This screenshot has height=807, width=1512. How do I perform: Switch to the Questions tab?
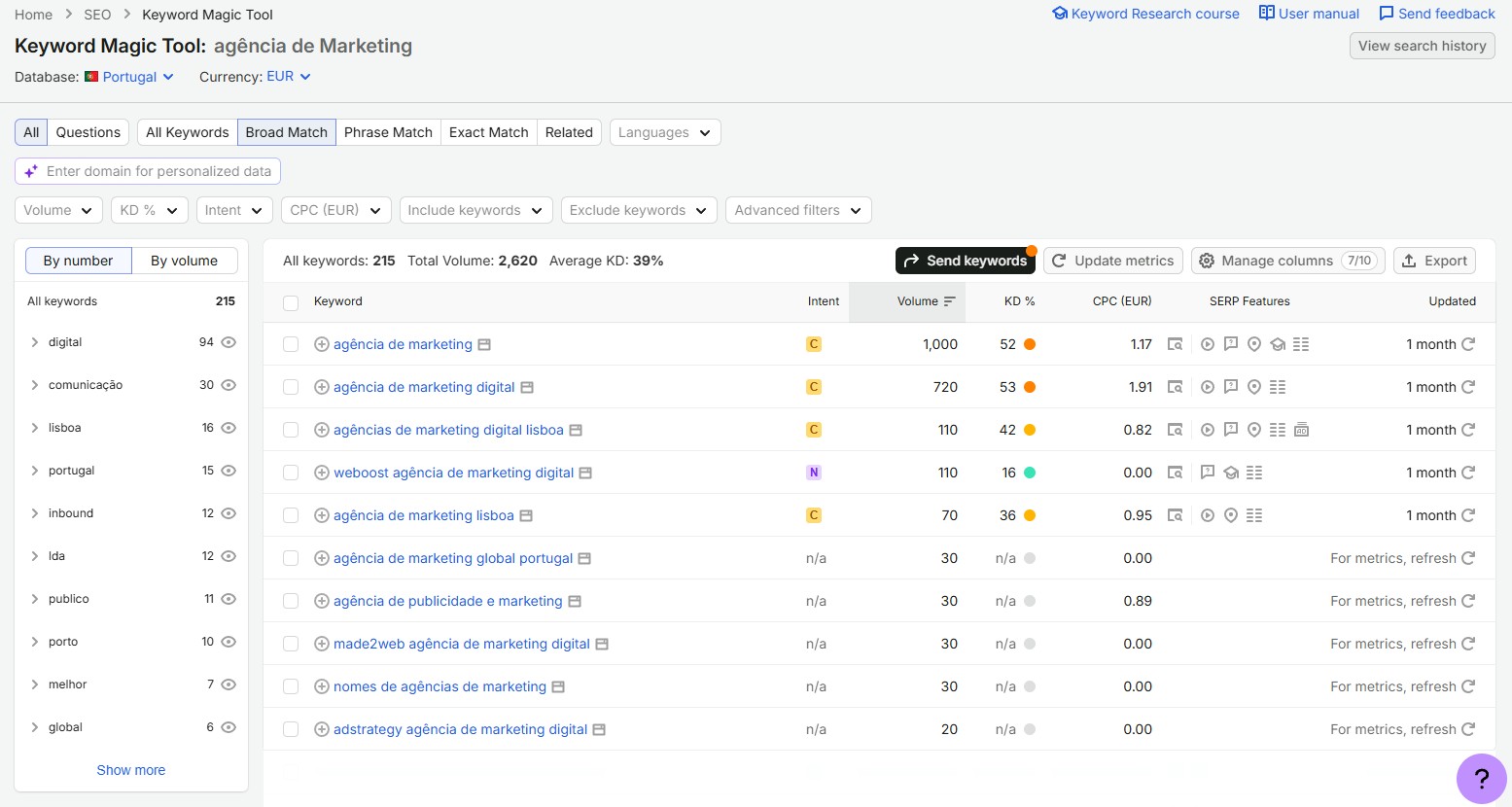88,132
